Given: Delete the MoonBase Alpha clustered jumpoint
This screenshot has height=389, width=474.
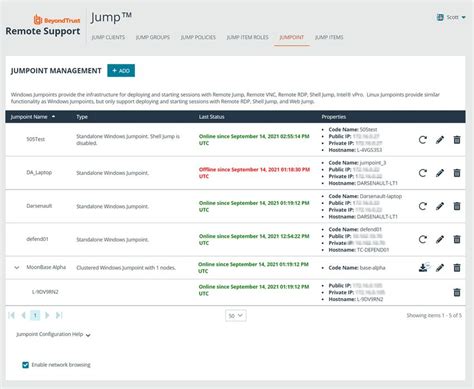Looking at the screenshot, I should 457,267.
